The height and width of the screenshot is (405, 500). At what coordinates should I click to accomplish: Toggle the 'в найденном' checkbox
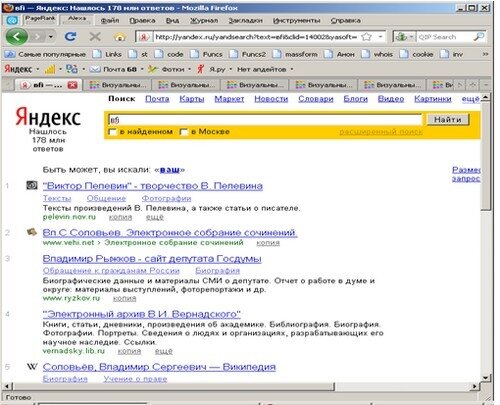(x=112, y=132)
